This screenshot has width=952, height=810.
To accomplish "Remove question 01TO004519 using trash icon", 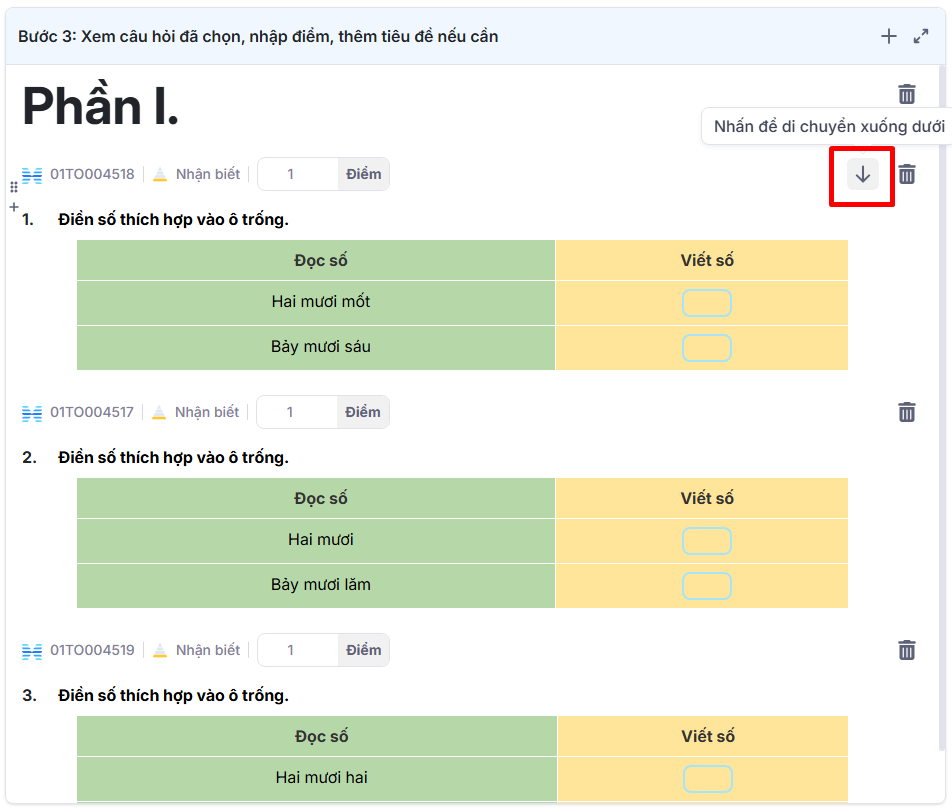I will pyautogui.click(x=907, y=650).
